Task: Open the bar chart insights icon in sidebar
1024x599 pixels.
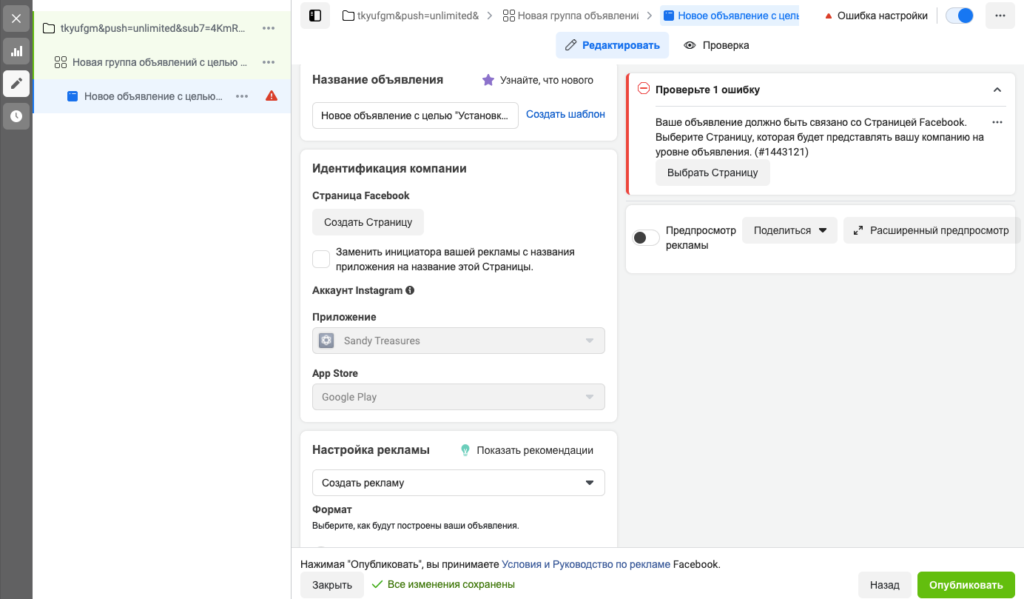Action: [x=16, y=51]
